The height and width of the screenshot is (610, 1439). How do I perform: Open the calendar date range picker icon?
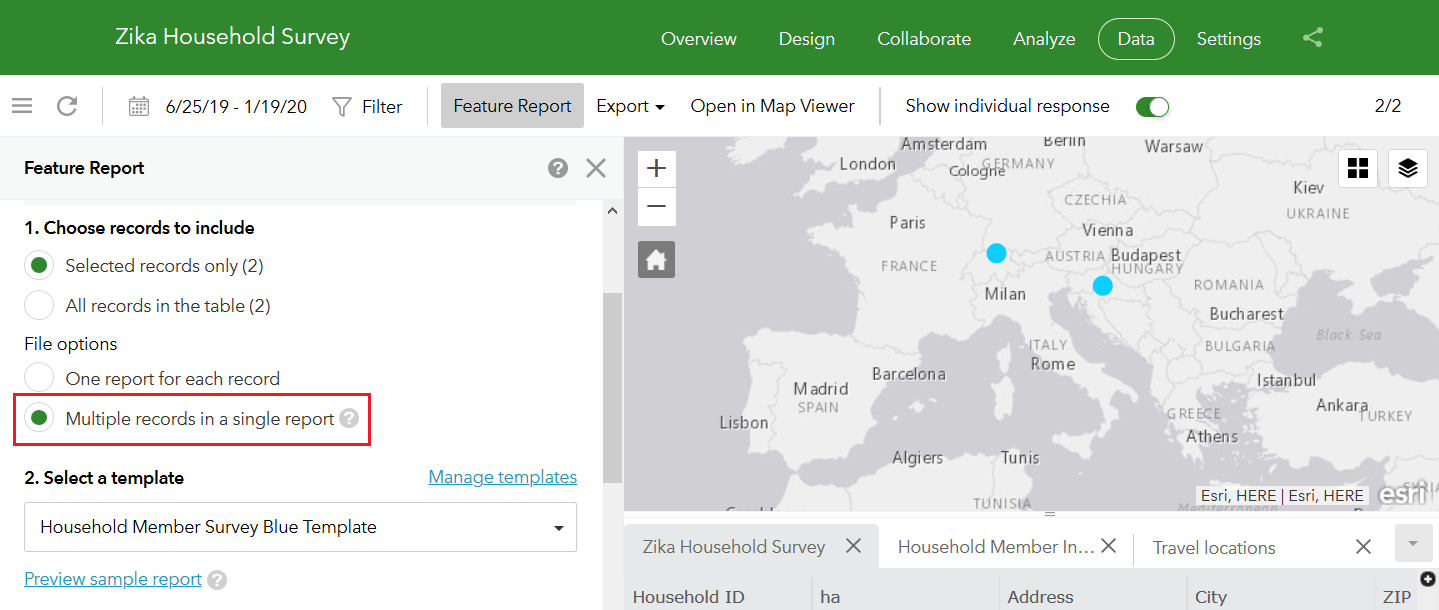coord(139,106)
